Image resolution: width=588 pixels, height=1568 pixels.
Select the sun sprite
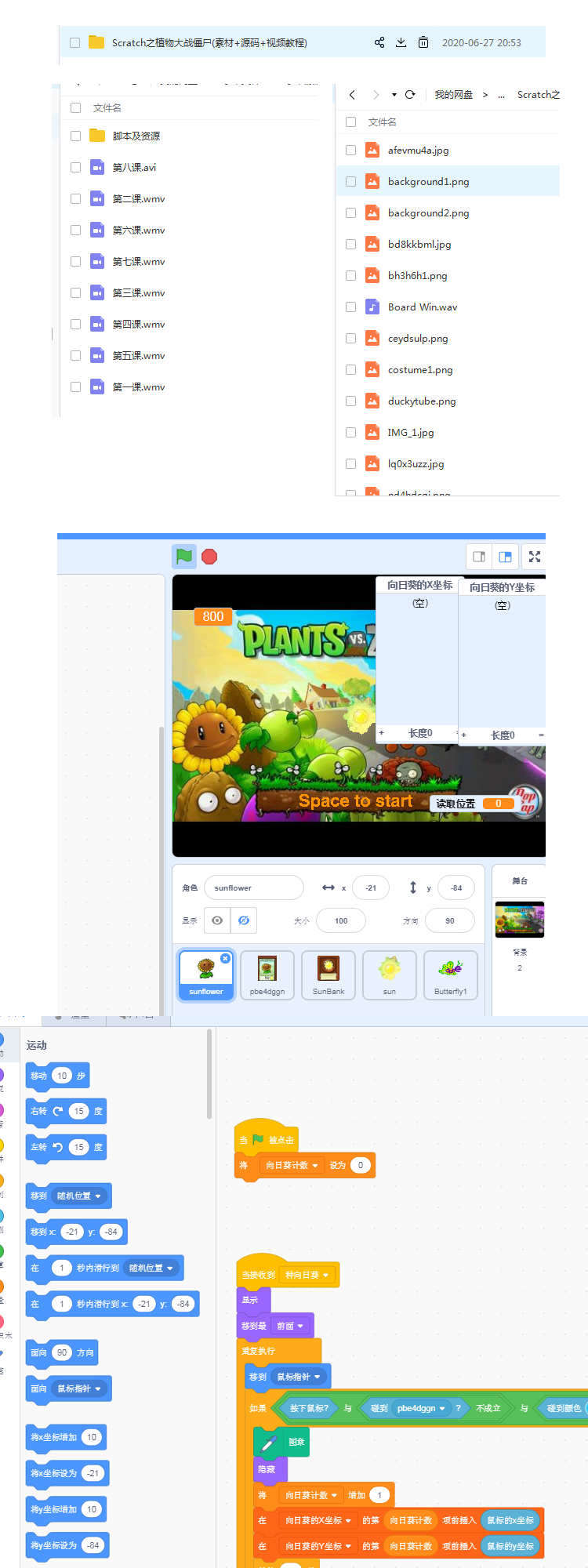coord(390,975)
